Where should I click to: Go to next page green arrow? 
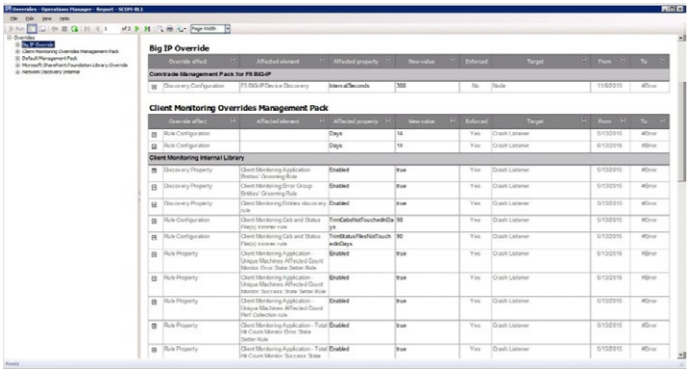pyautogui.click(x=137, y=29)
